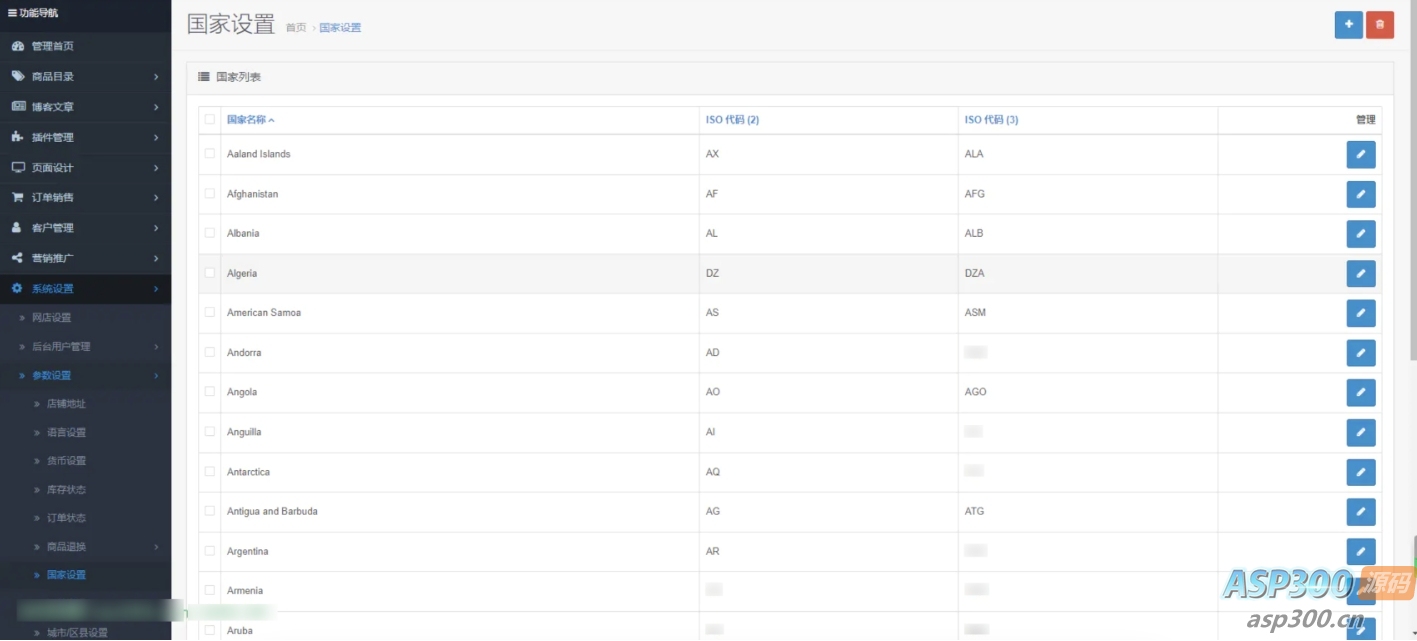Image resolution: width=1417 pixels, height=641 pixels.
Task: Click the shopping cart icon for 订单销售
Action: 17,198
